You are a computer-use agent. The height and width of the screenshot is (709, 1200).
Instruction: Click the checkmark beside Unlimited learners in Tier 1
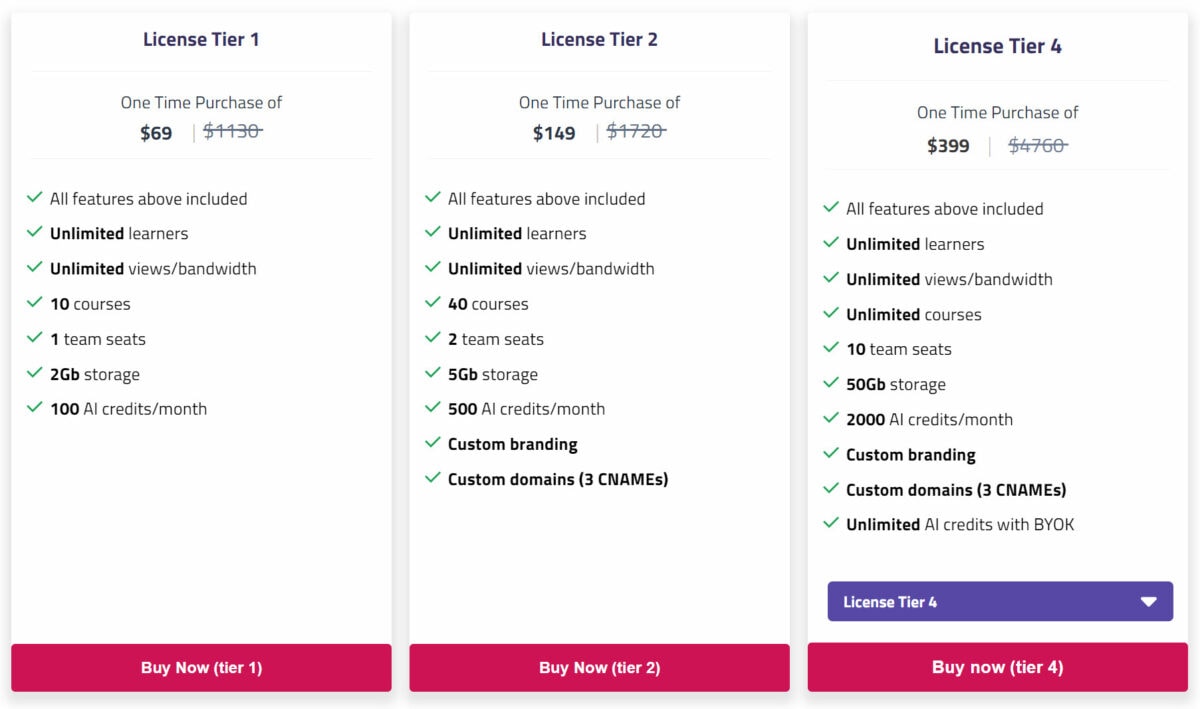(33, 233)
